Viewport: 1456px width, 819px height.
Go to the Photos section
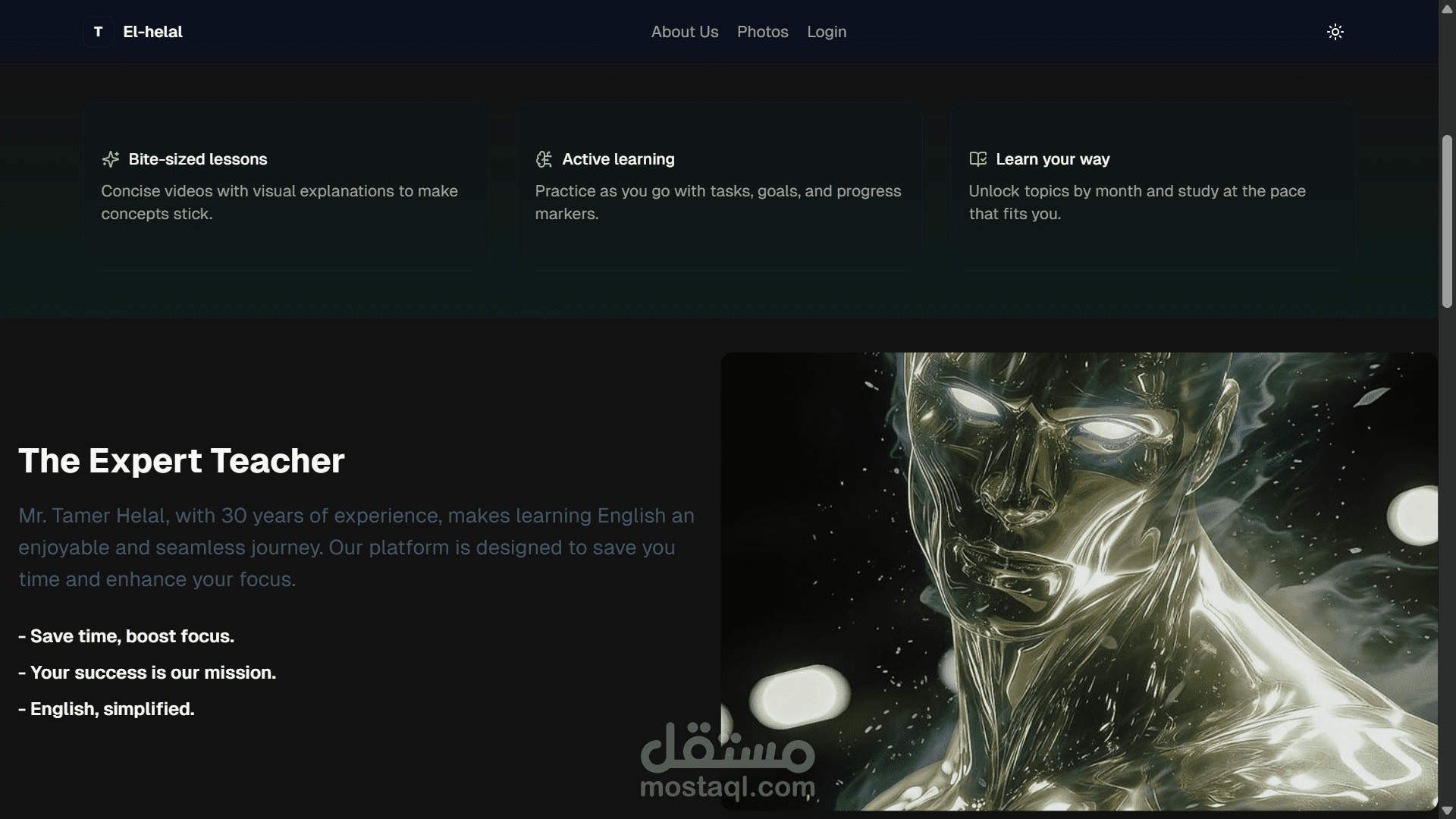(763, 32)
